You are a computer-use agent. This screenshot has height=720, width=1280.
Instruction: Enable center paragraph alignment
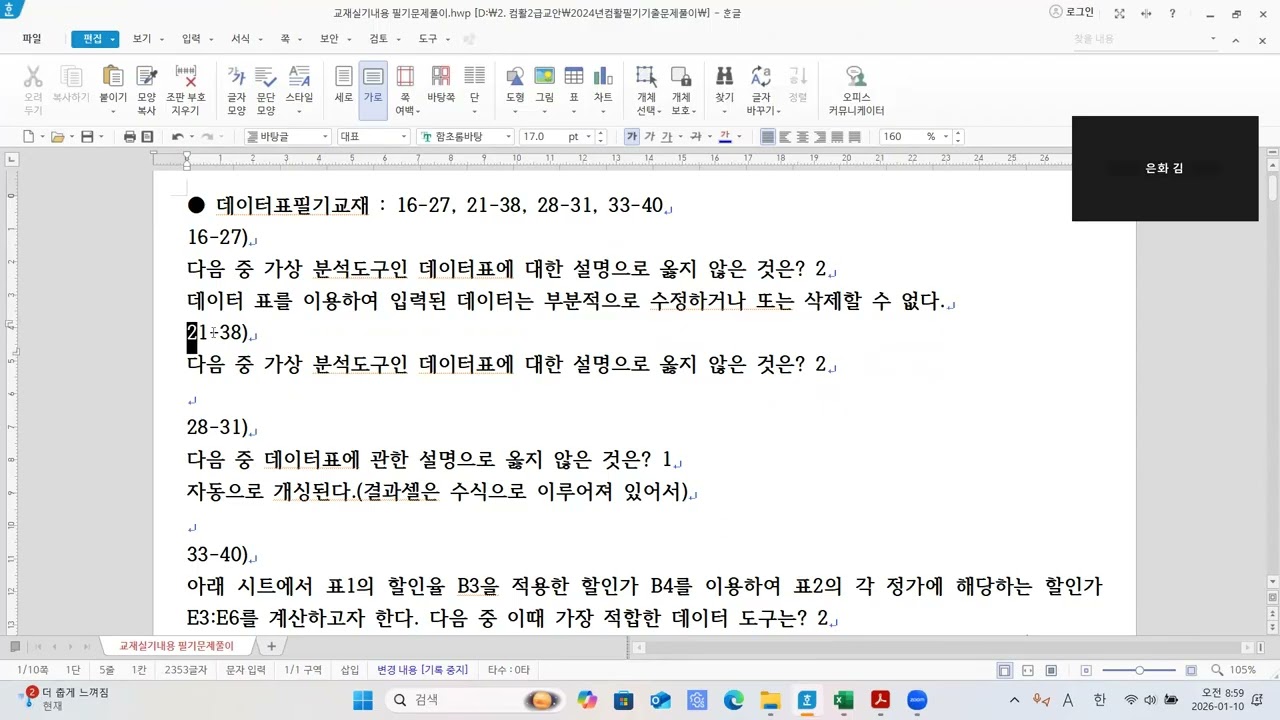click(802, 137)
